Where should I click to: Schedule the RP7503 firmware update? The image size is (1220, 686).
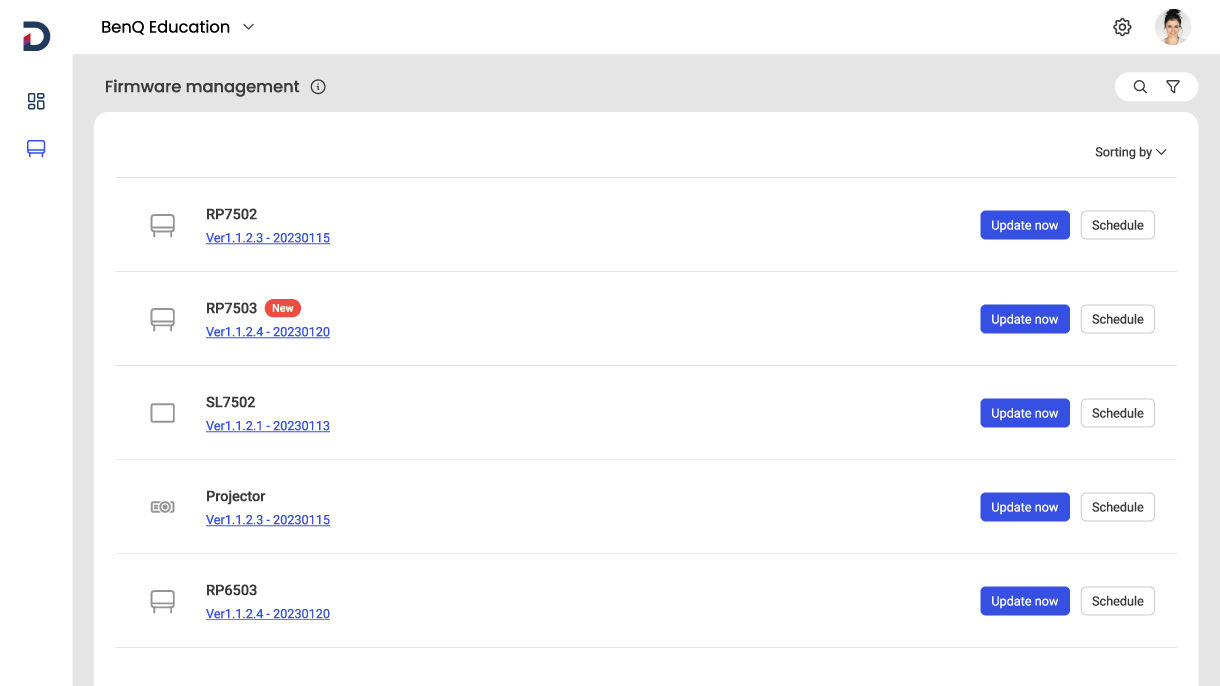pos(1117,319)
